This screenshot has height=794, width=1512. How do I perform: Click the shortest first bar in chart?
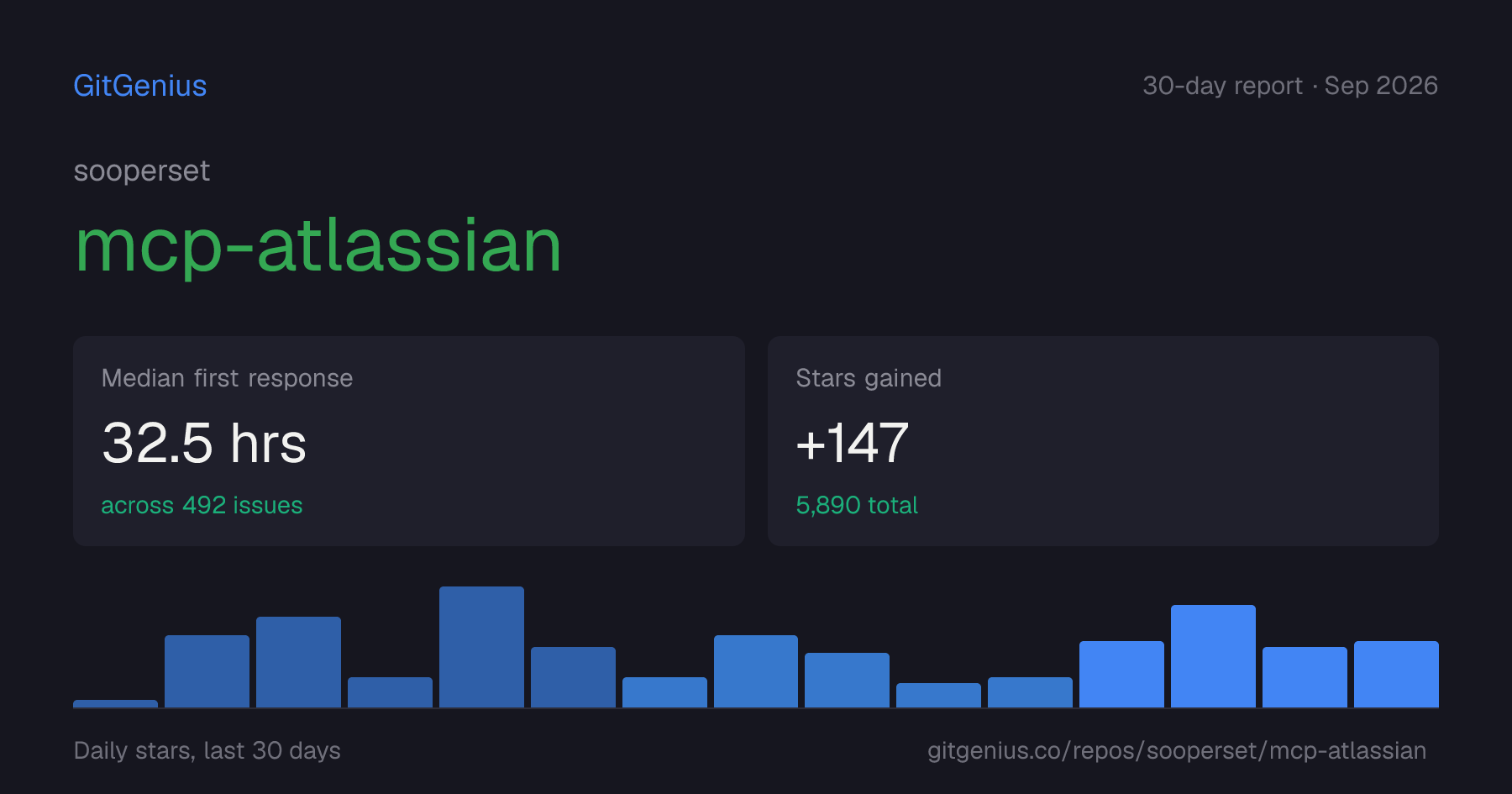click(115, 704)
